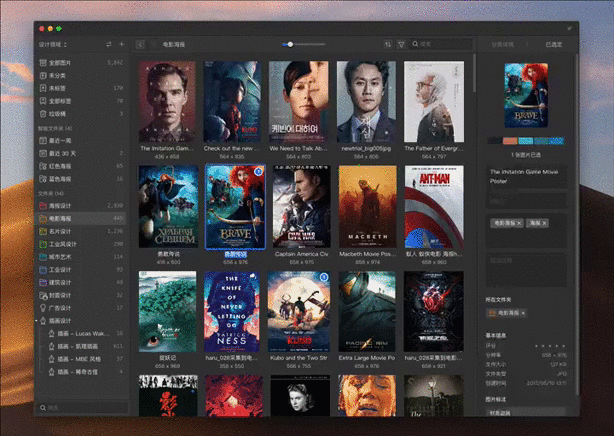This screenshot has width=614, height=436.
Task: Select The Knife of Never Letting Go poster
Action: (232, 312)
